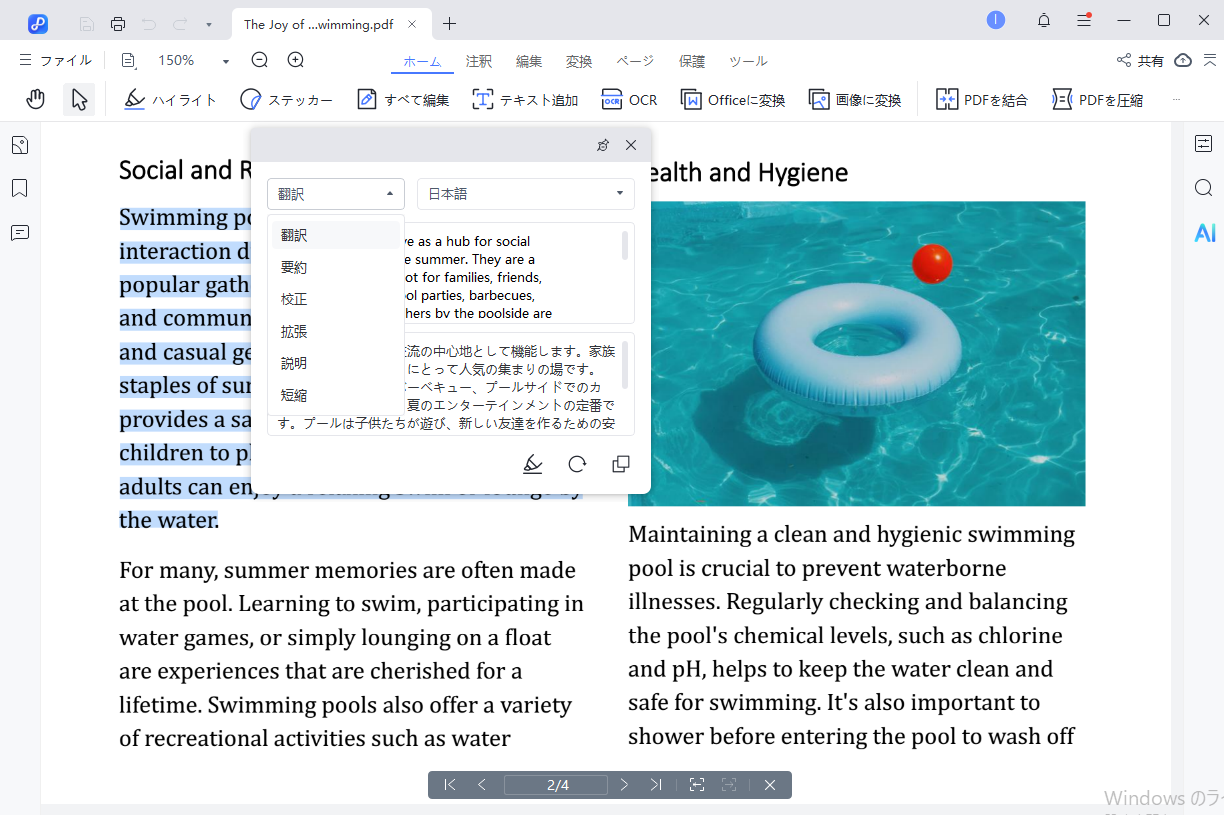Image resolution: width=1224 pixels, height=815 pixels.
Task: Go to last page
Action: [x=656, y=785]
